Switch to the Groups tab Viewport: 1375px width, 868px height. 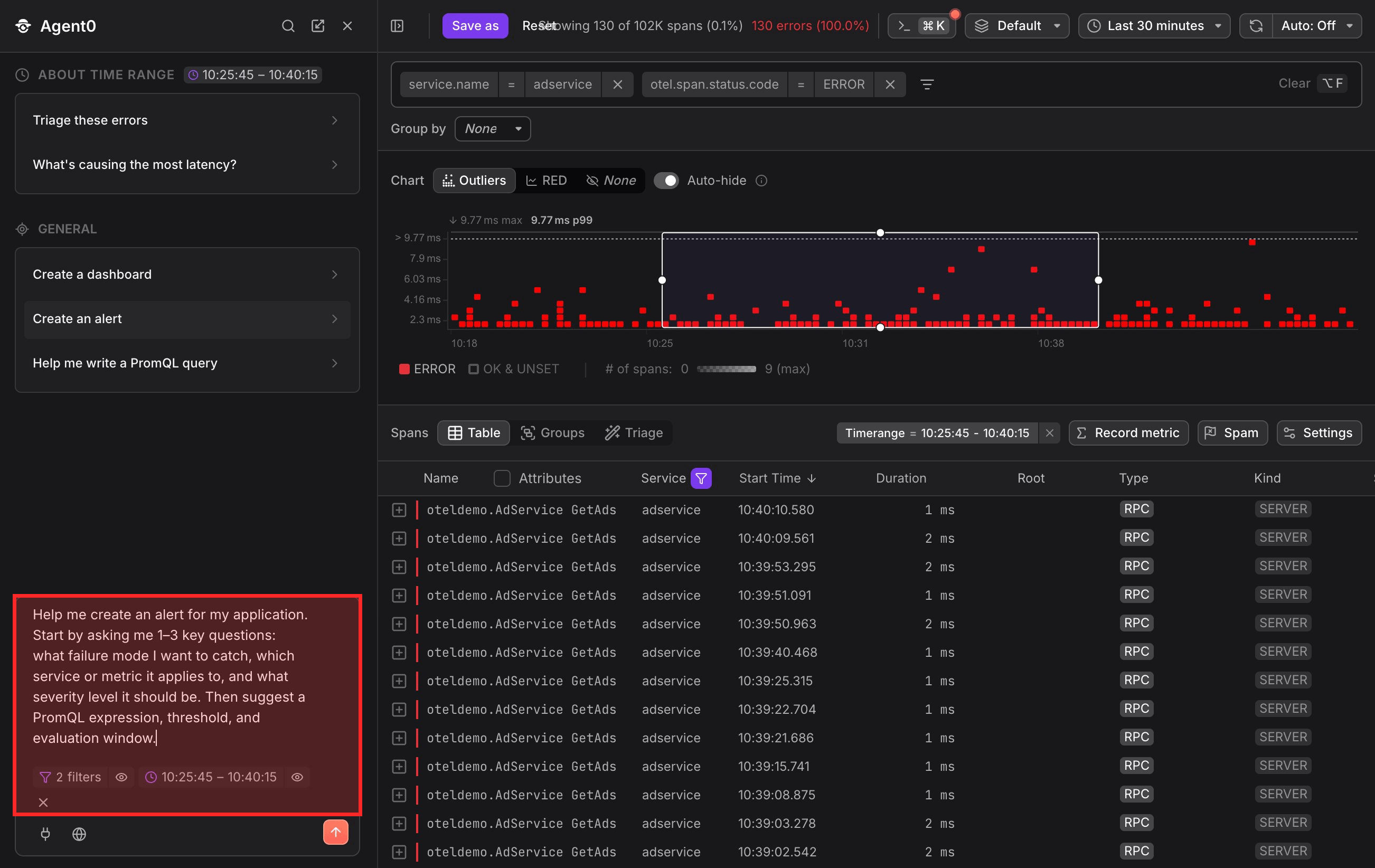[x=553, y=433]
